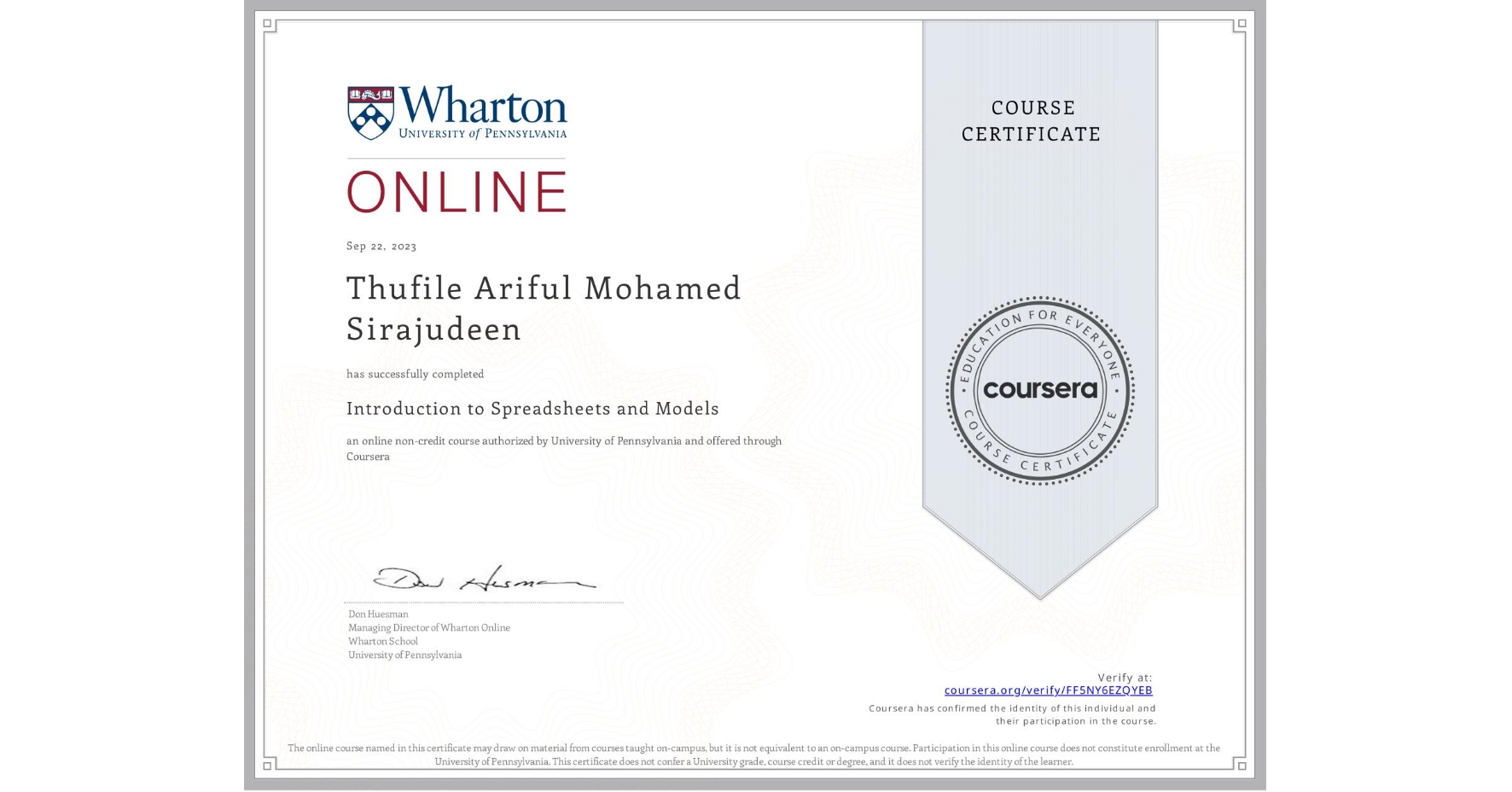Select the date Sep 22, 2023
Viewport: 1512px width, 792px height.
(x=381, y=245)
